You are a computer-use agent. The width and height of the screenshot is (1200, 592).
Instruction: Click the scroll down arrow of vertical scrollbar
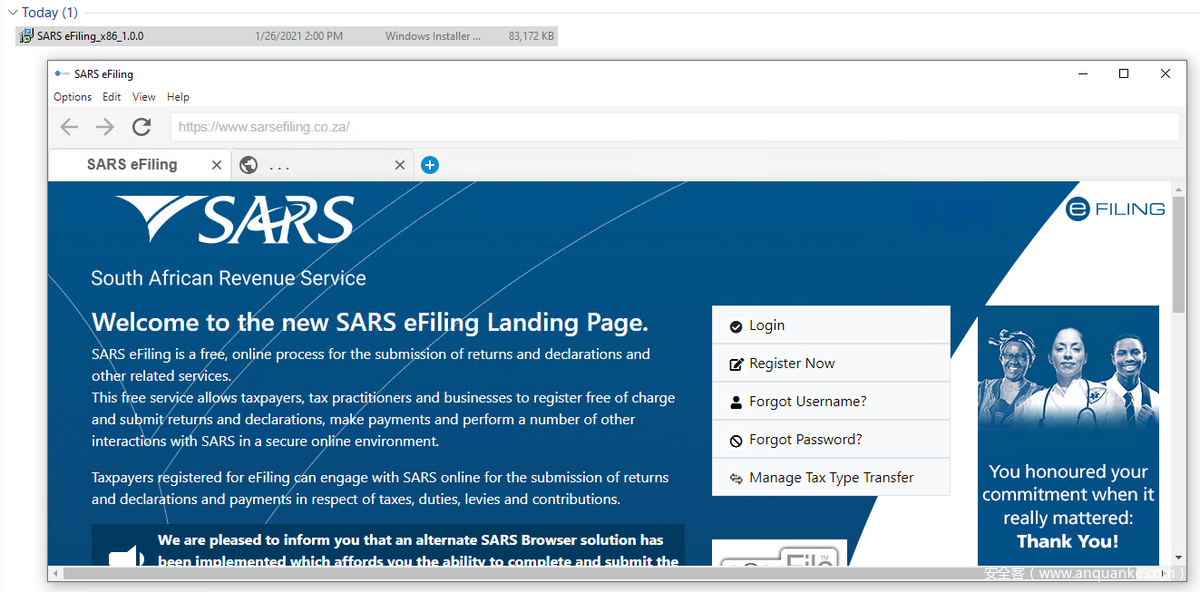click(1179, 559)
